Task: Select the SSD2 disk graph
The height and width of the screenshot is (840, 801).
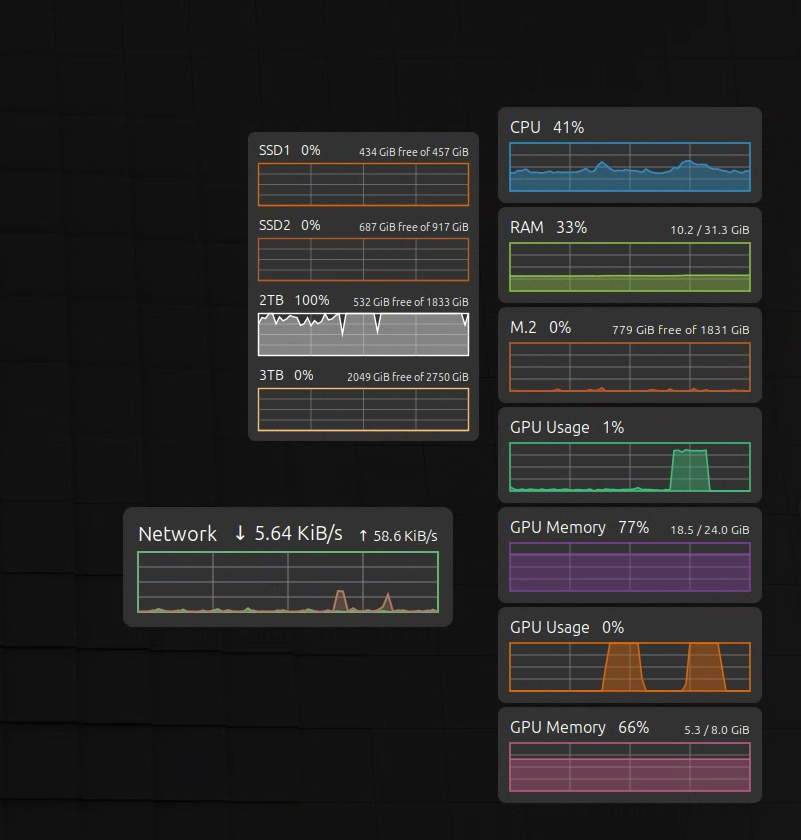Action: [x=363, y=259]
